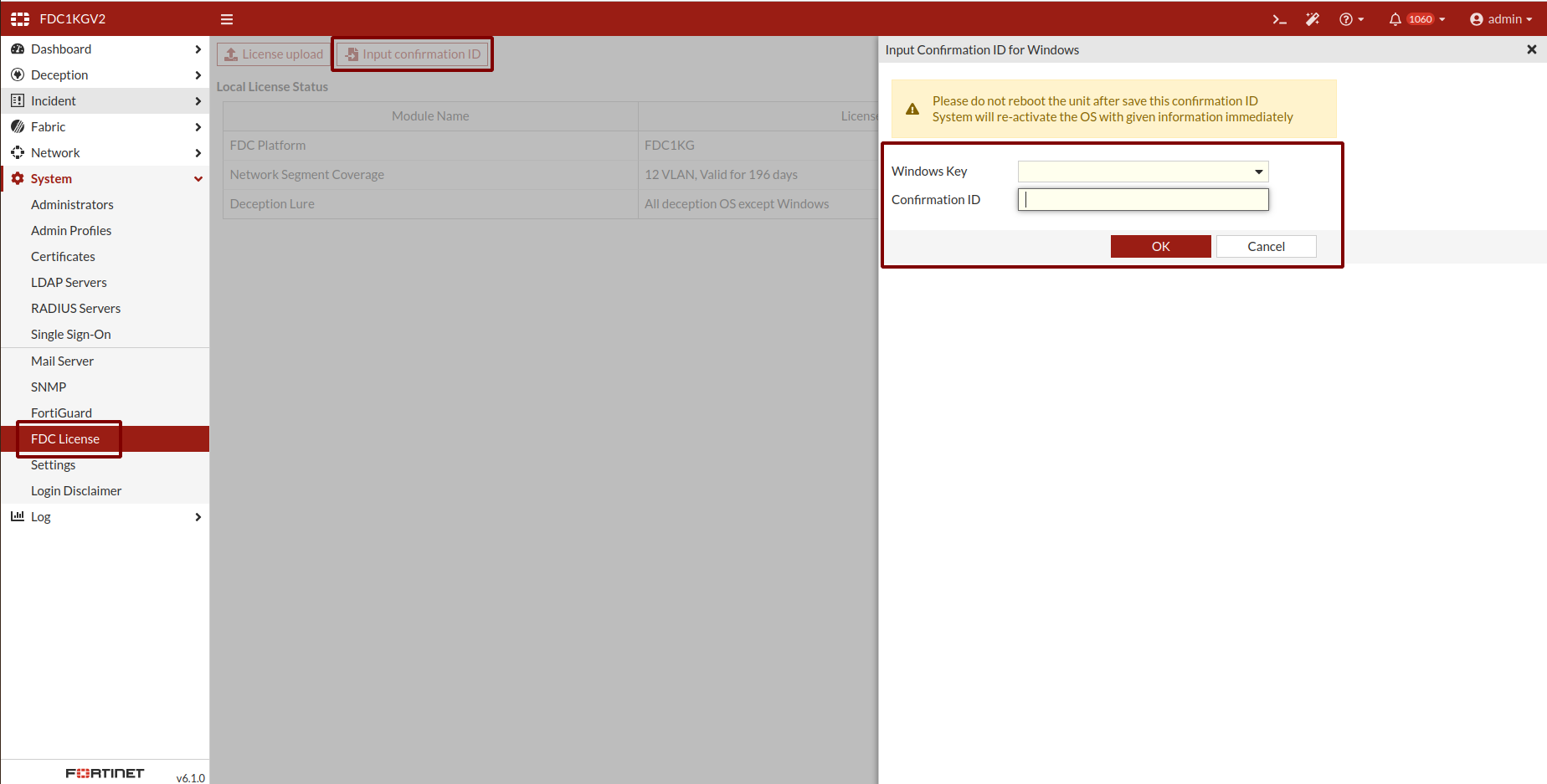The height and width of the screenshot is (784, 1547).
Task: Click the FDC1KGV2 hostname label
Action: click(x=73, y=19)
